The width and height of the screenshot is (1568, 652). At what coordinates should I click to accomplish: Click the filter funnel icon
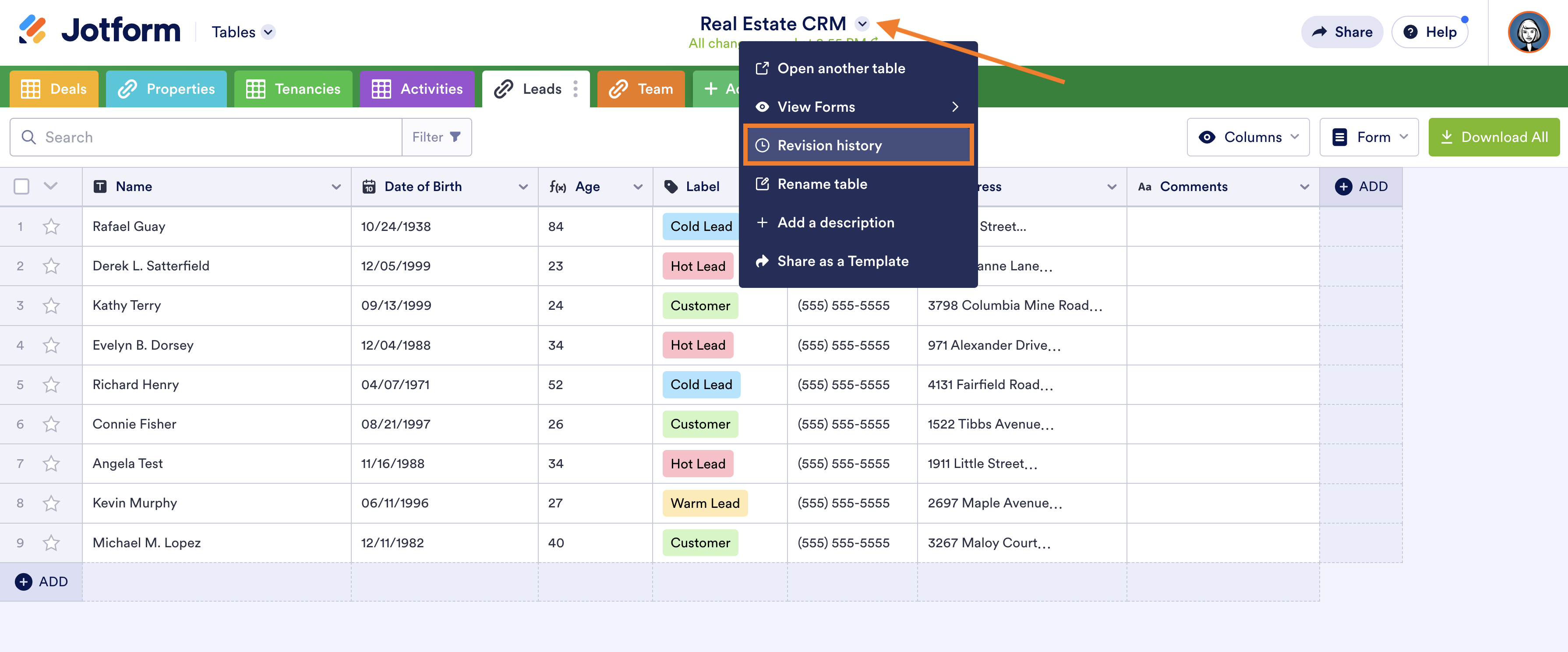[x=456, y=137]
